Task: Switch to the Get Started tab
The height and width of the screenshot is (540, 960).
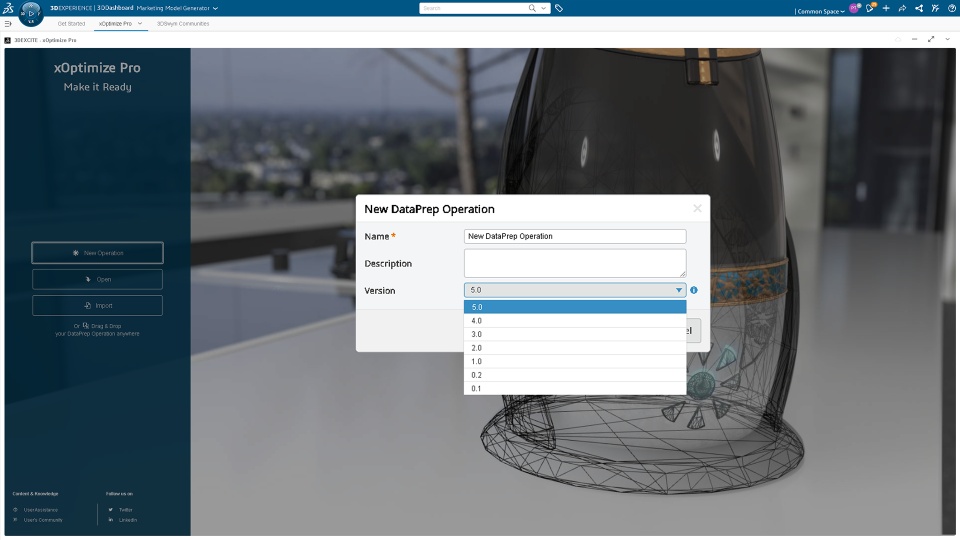Action: coord(72,23)
